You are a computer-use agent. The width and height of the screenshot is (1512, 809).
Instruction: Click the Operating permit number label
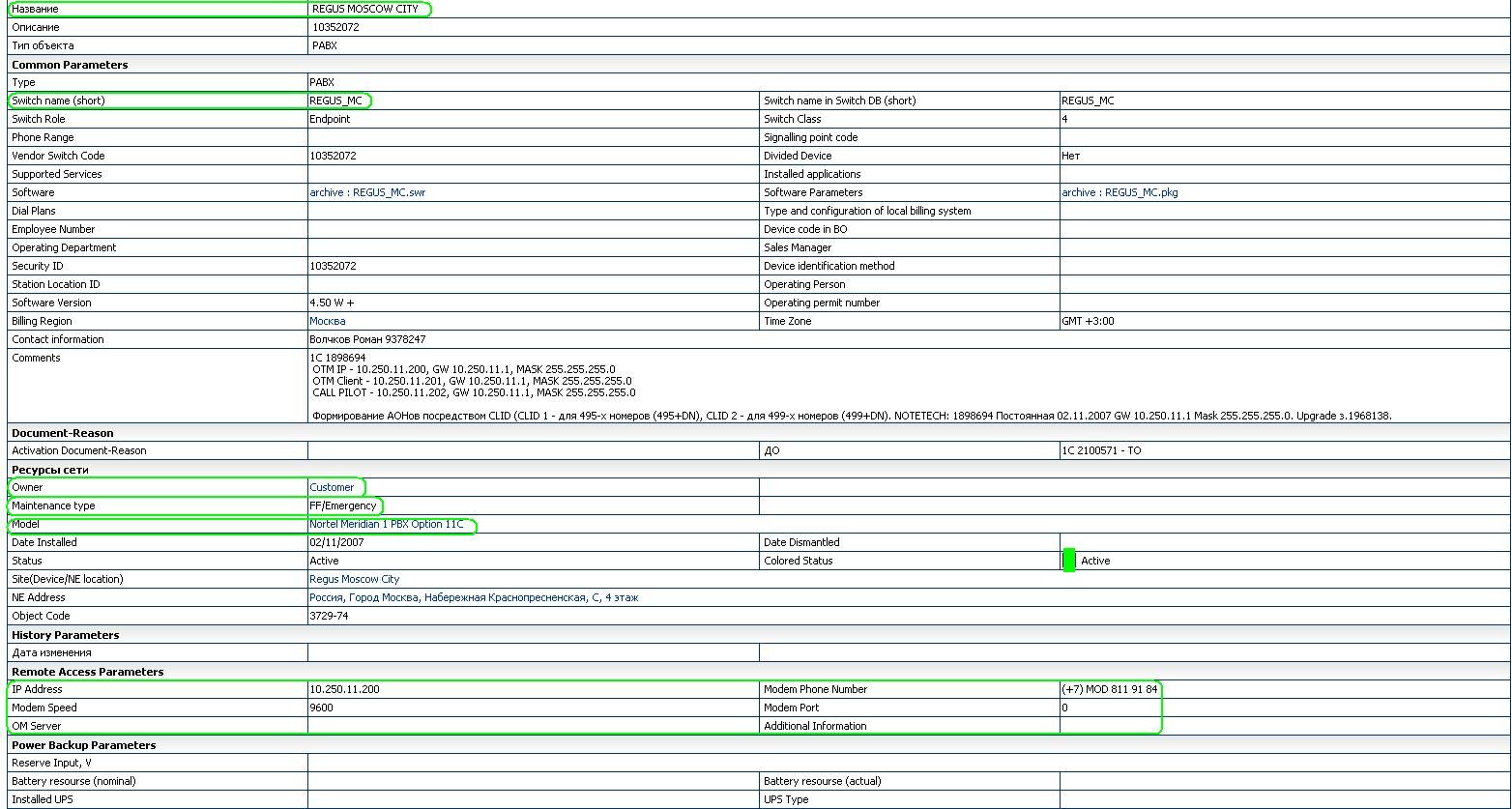tap(822, 303)
